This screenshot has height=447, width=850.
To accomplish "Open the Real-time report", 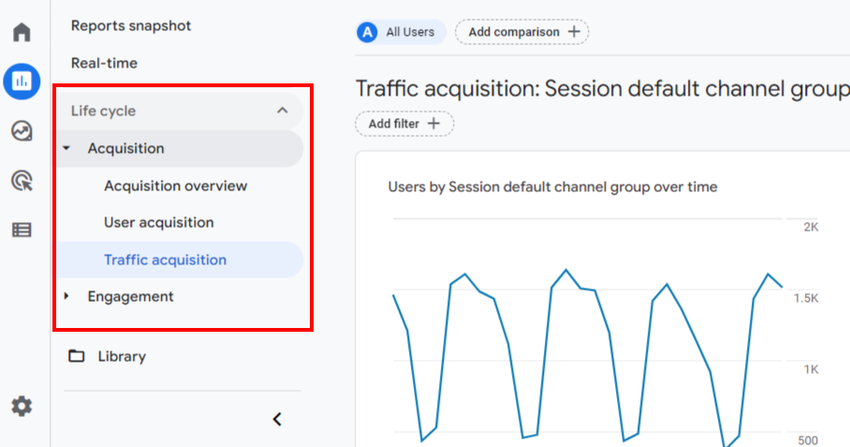I will point(104,63).
